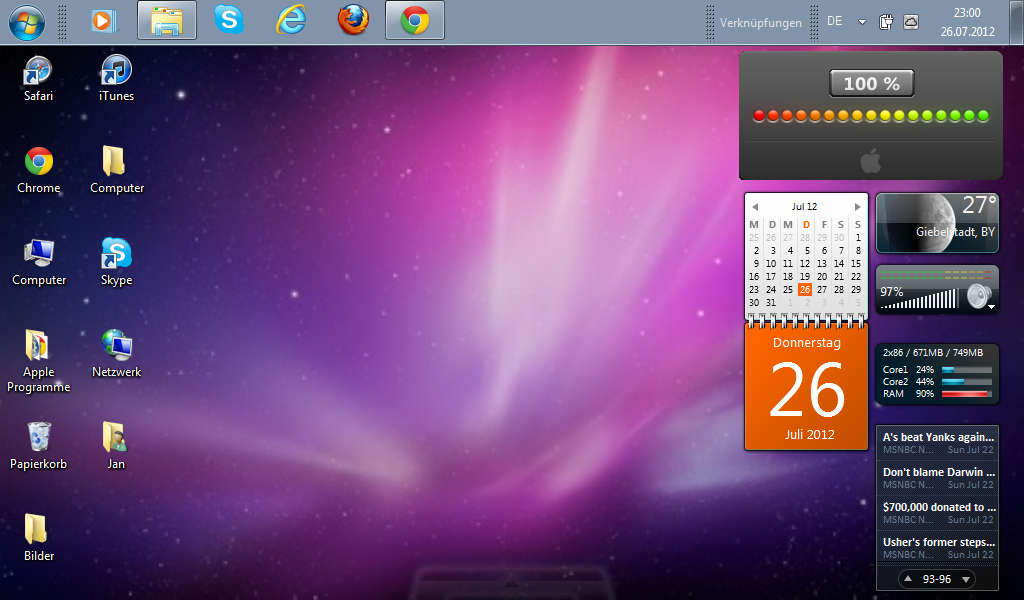
Task: Click the Juli 2012 label
Action: 809,434
